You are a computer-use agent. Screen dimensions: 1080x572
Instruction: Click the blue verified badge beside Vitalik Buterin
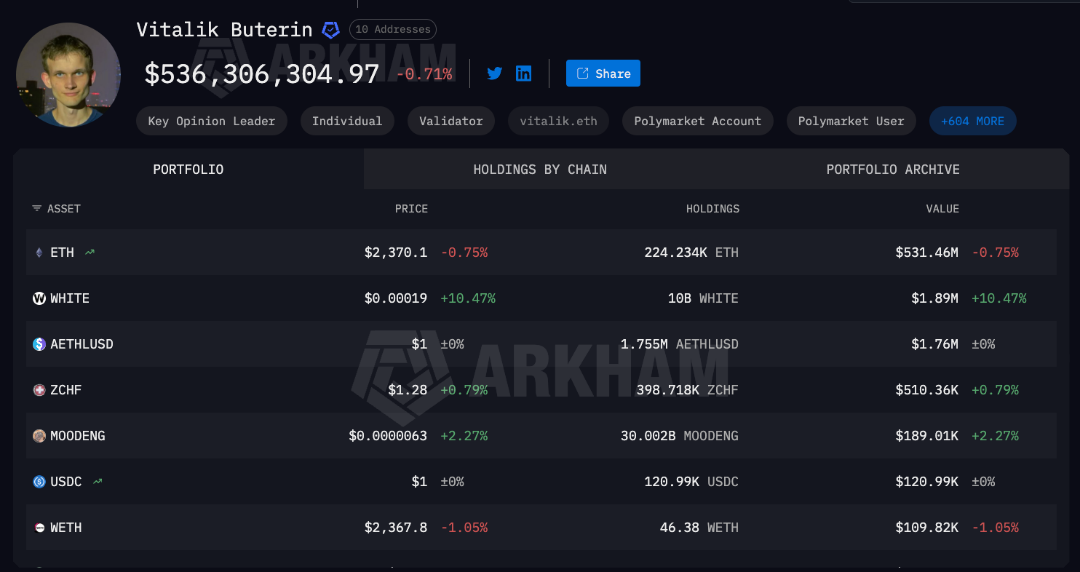tap(331, 30)
